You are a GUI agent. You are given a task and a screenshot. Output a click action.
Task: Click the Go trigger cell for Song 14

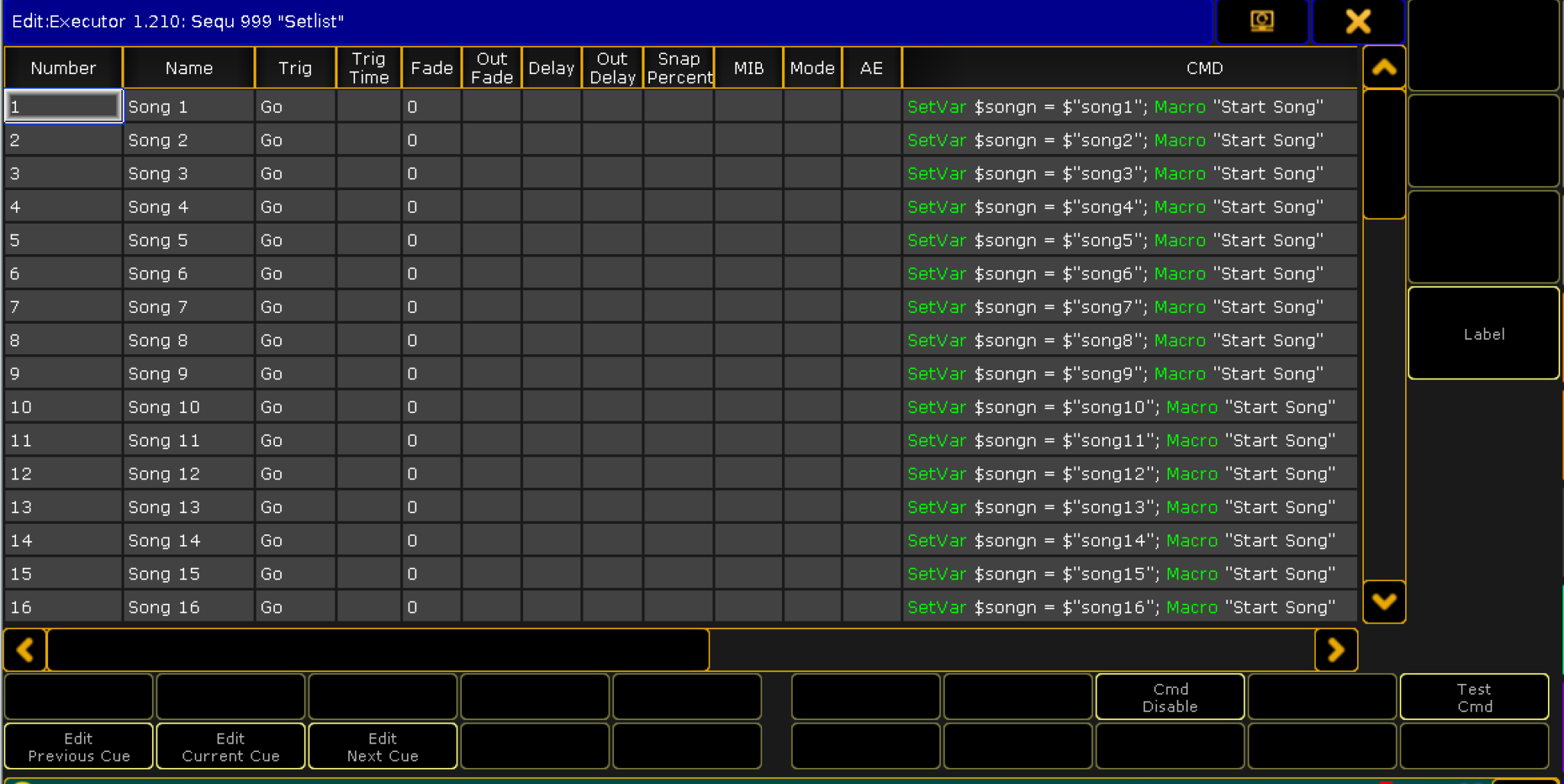point(296,540)
